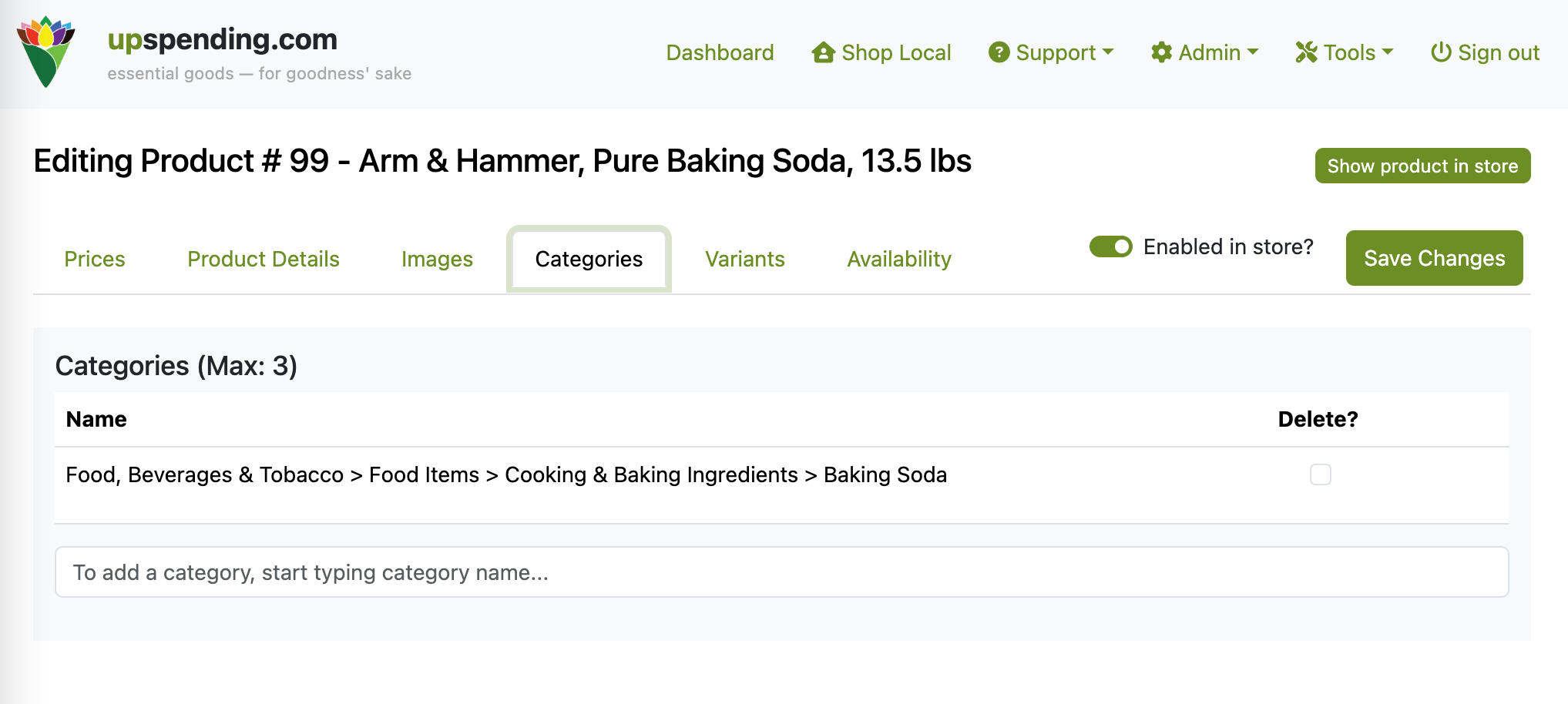
Task: Click the Support question mark icon
Action: (x=999, y=52)
